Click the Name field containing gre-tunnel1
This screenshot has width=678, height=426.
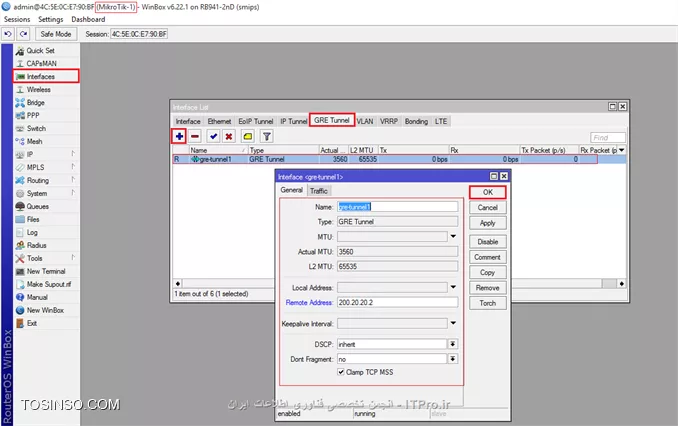click(397, 207)
